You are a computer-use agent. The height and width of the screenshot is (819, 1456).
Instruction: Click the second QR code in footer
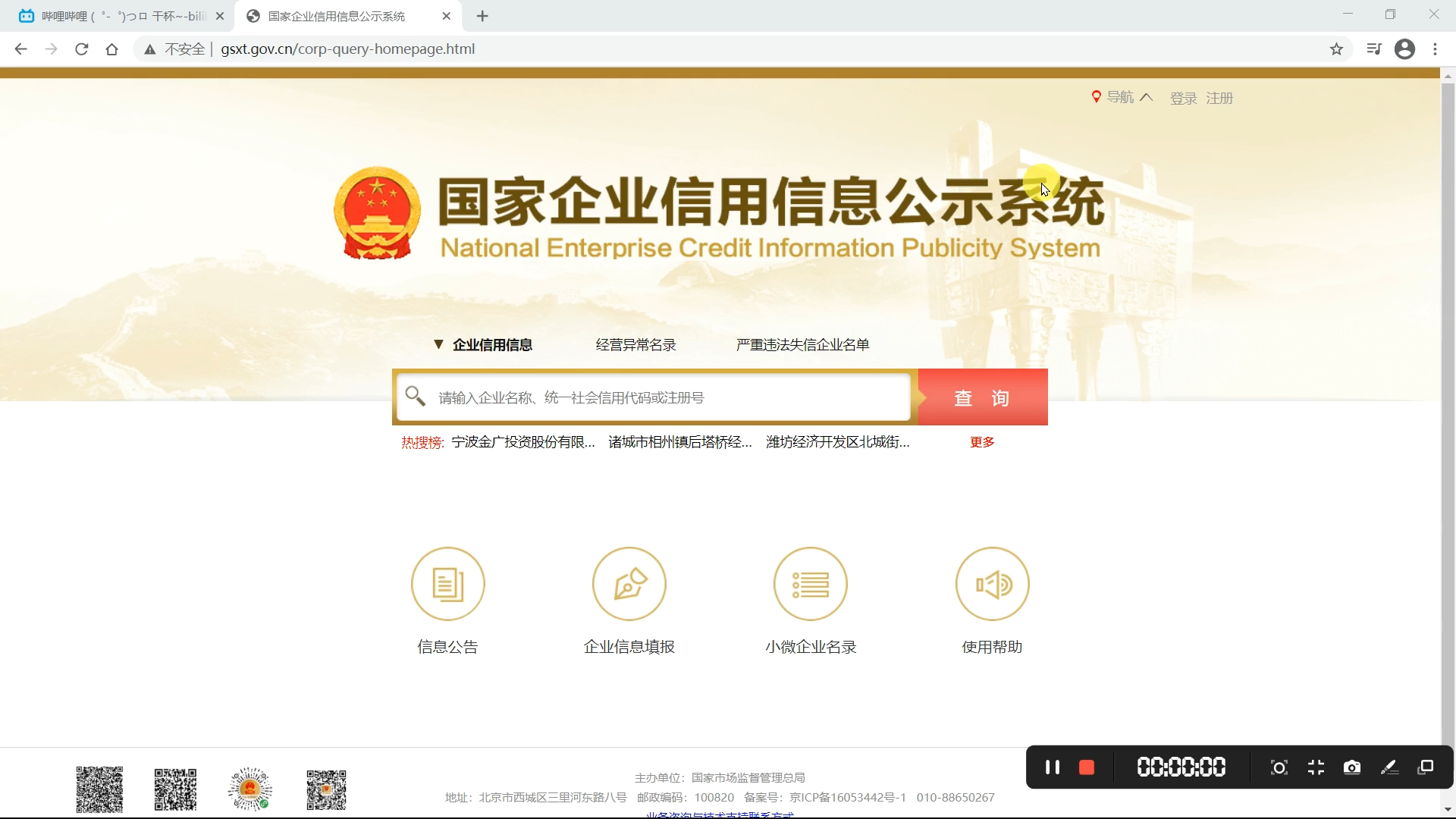coord(175,789)
